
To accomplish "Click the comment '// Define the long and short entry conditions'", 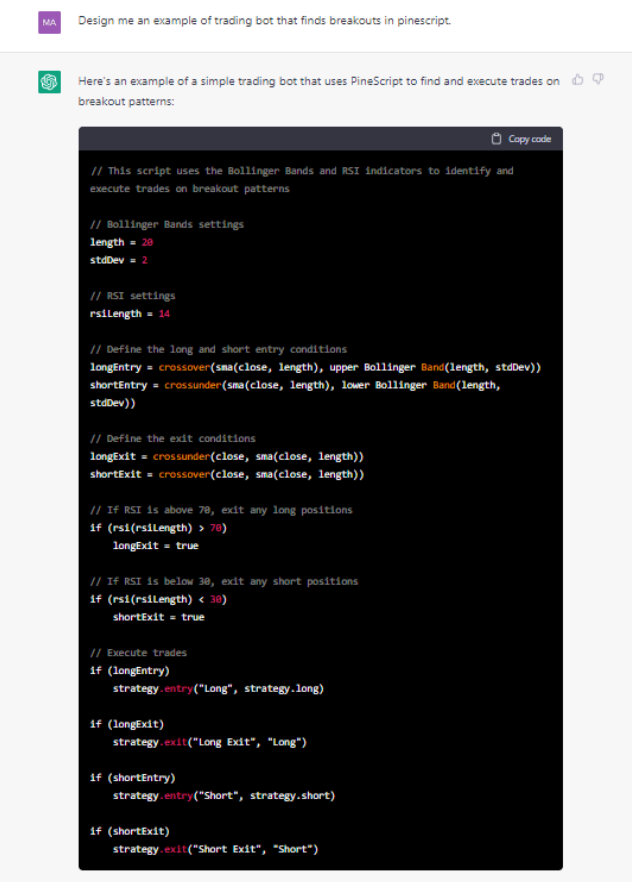I will pyautogui.click(x=218, y=349).
